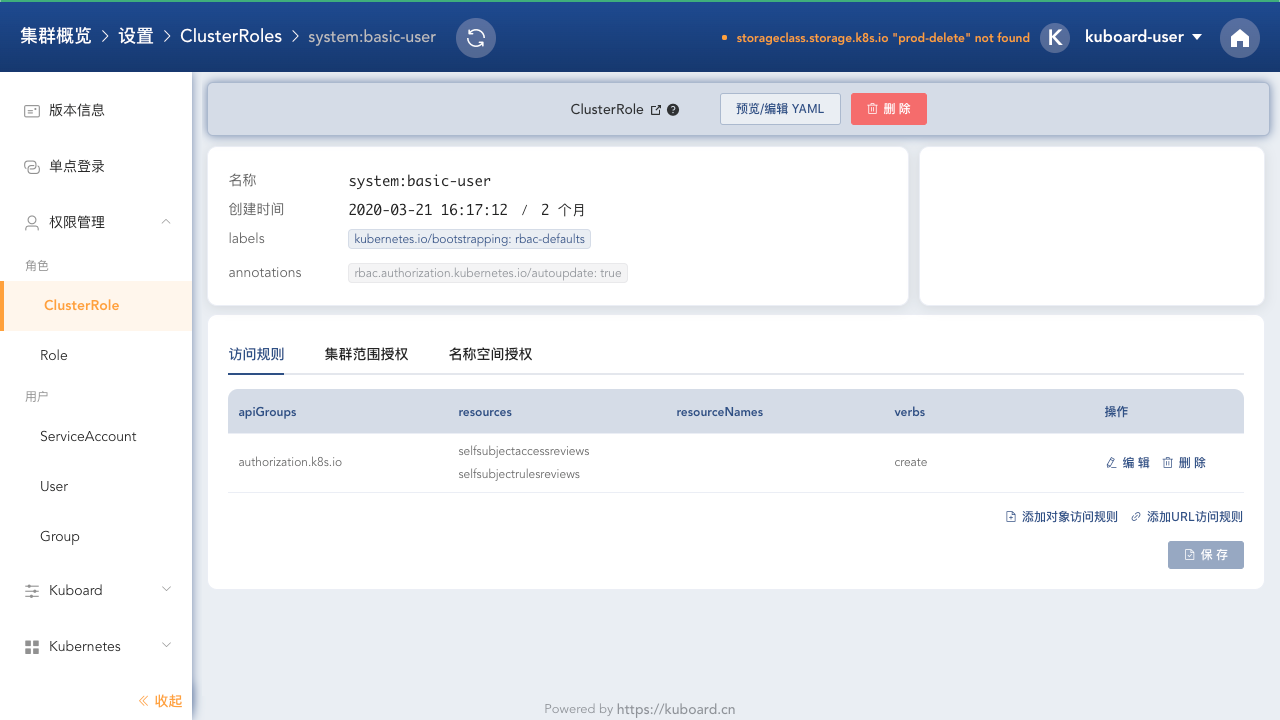This screenshot has height=720, width=1280.
Task: Click the 权限管理 user icon
Action: coord(32,222)
